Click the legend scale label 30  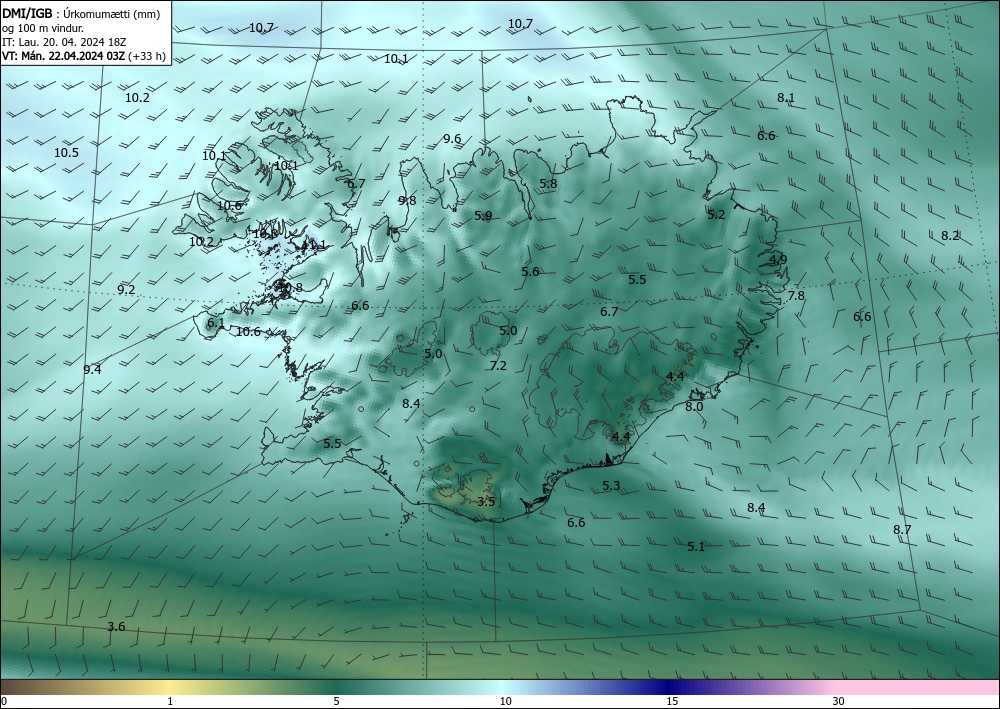tap(839, 701)
